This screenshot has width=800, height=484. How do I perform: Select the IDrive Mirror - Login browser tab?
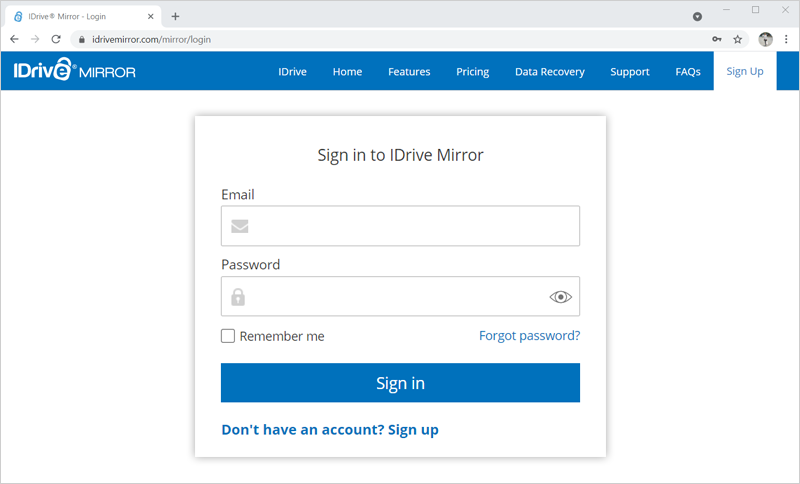pos(84,16)
